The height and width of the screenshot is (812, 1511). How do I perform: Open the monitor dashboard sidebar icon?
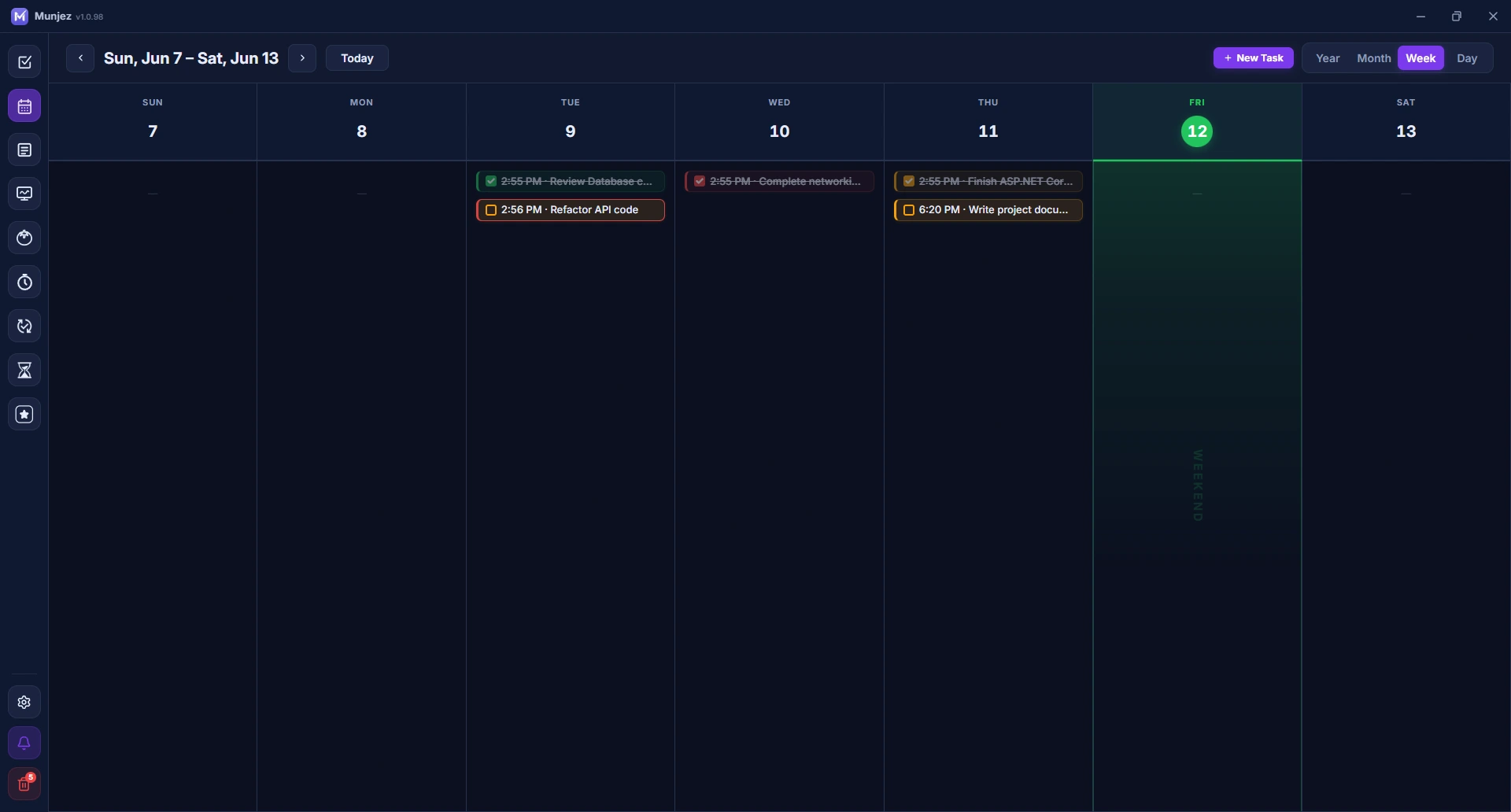pyautogui.click(x=24, y=194)
